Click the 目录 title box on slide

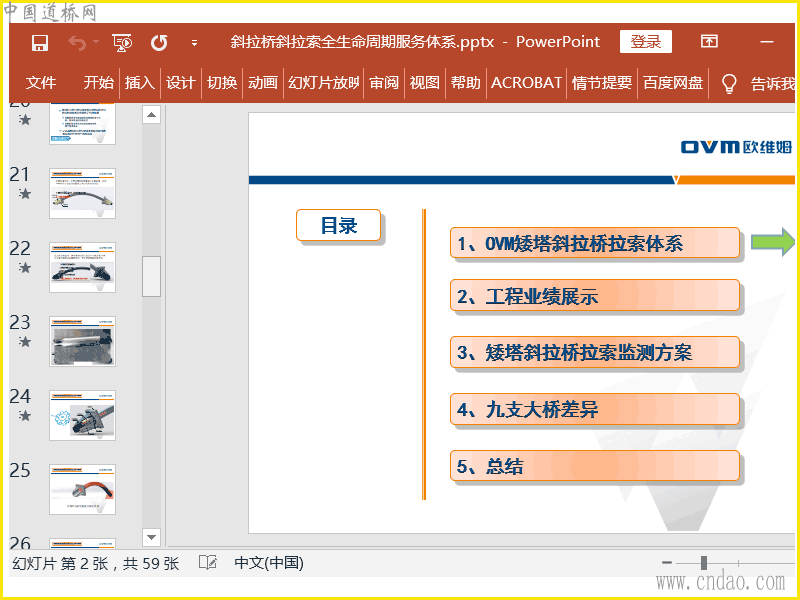(339, 225)
